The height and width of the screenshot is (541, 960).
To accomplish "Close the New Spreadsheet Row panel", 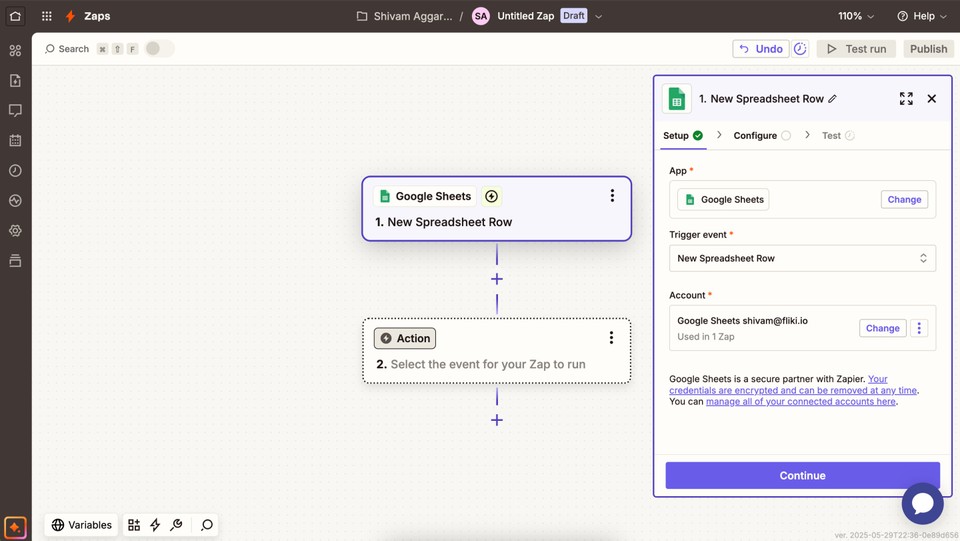I will pos(932,99).
